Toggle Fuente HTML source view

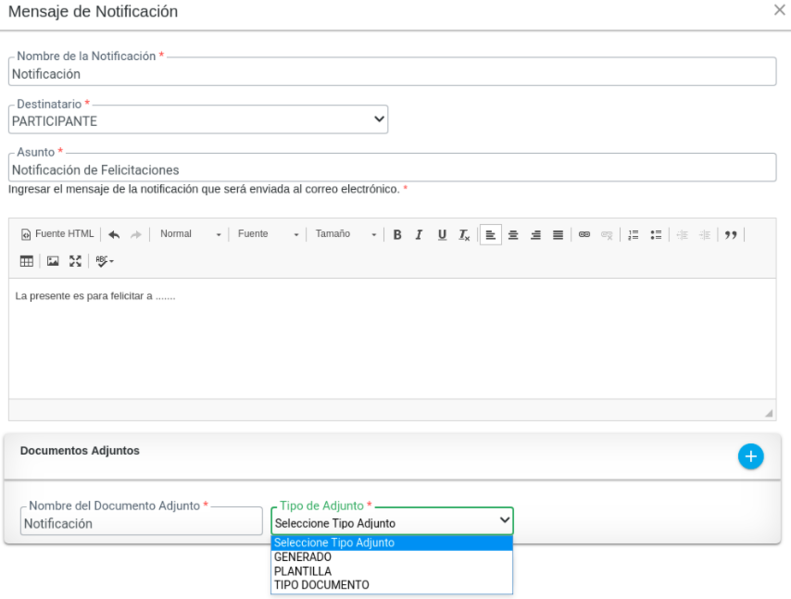pyautogui.click(x=57, y=234)
